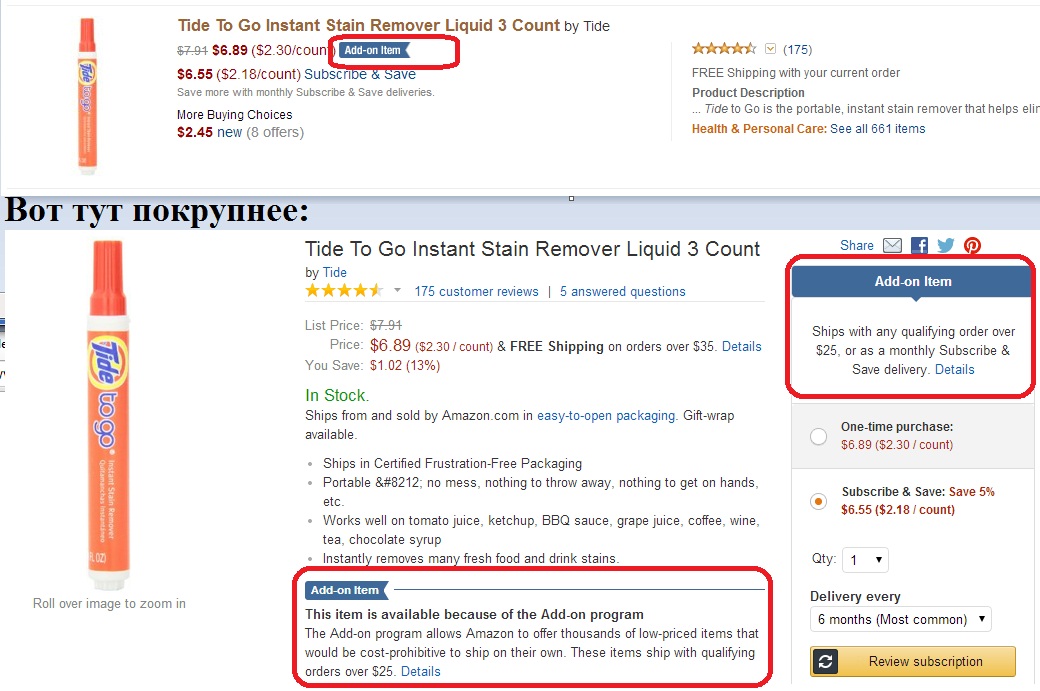Click the Add-on Item badge in search result
1040x691 pixels.
[x=373, y=50]
